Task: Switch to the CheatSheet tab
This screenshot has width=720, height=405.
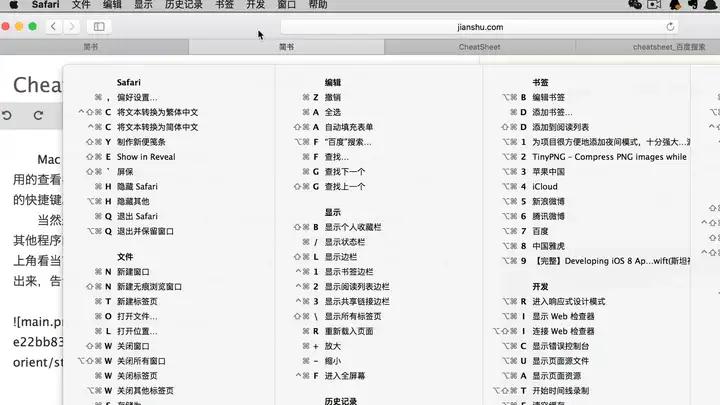Action: click(479, 47)
